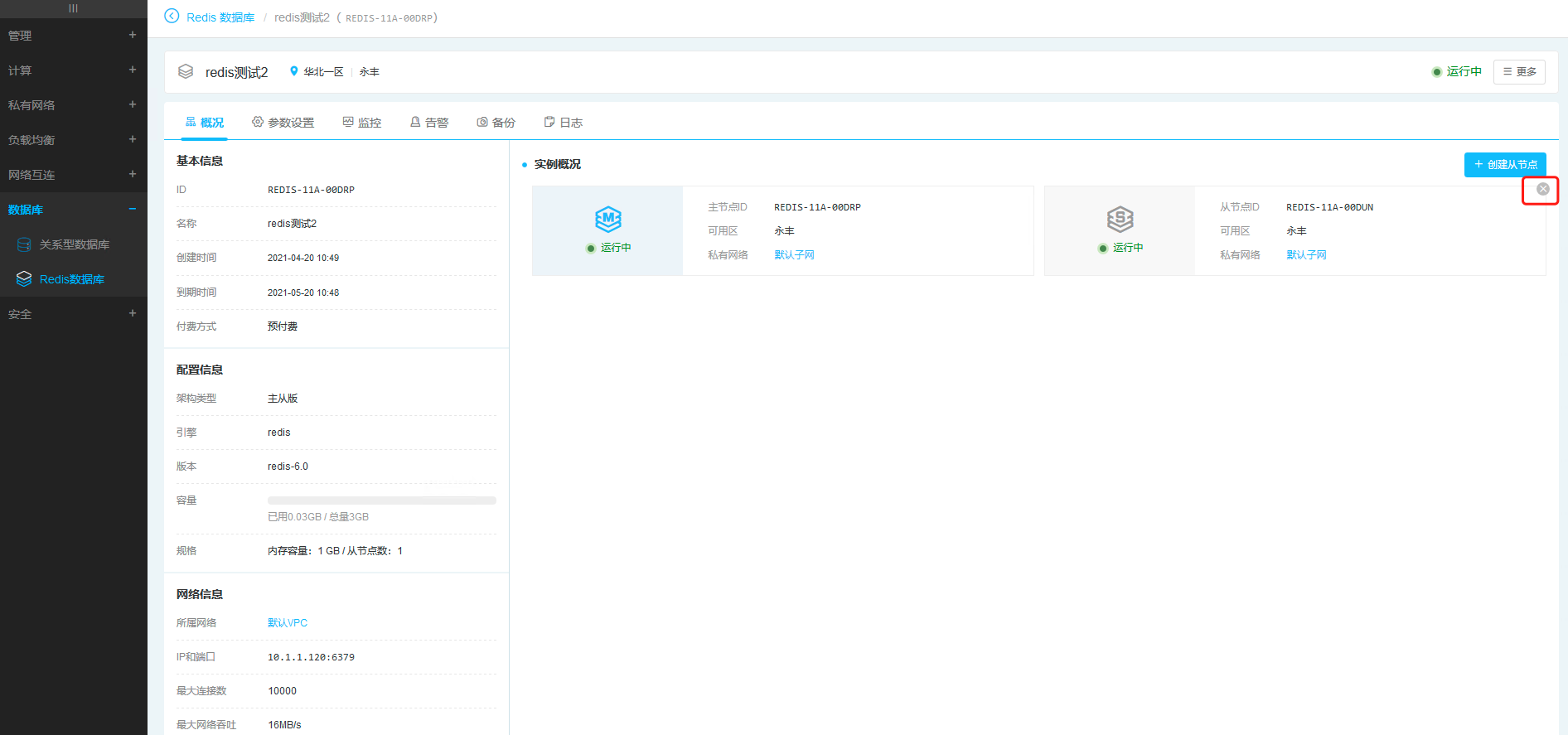Screen dimensions: 1568x735
Task: Click the document icon on 日志 tab
Action: (x=549, y=122)
